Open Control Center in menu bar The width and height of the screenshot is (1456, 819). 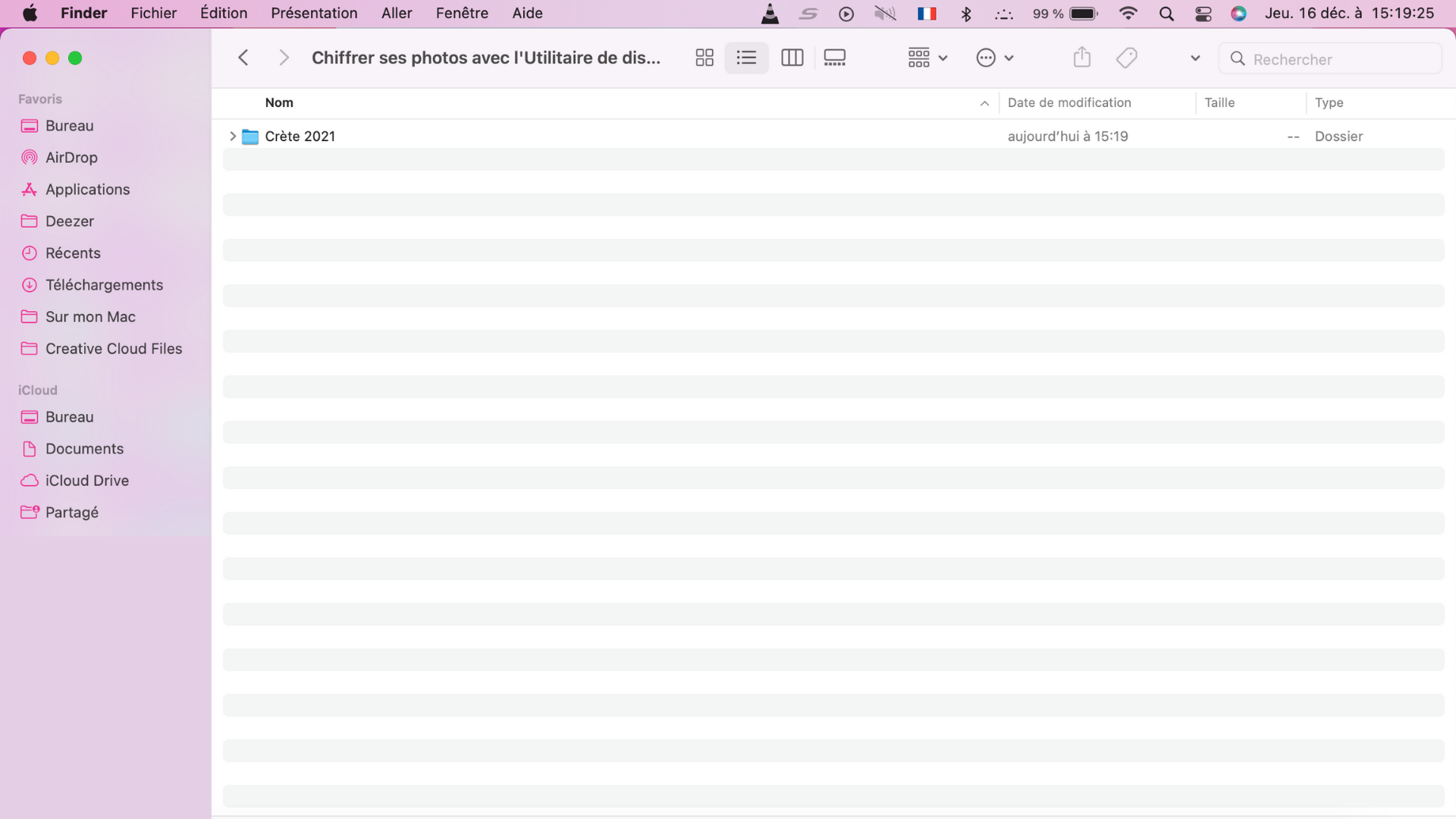click(1203, 14)
